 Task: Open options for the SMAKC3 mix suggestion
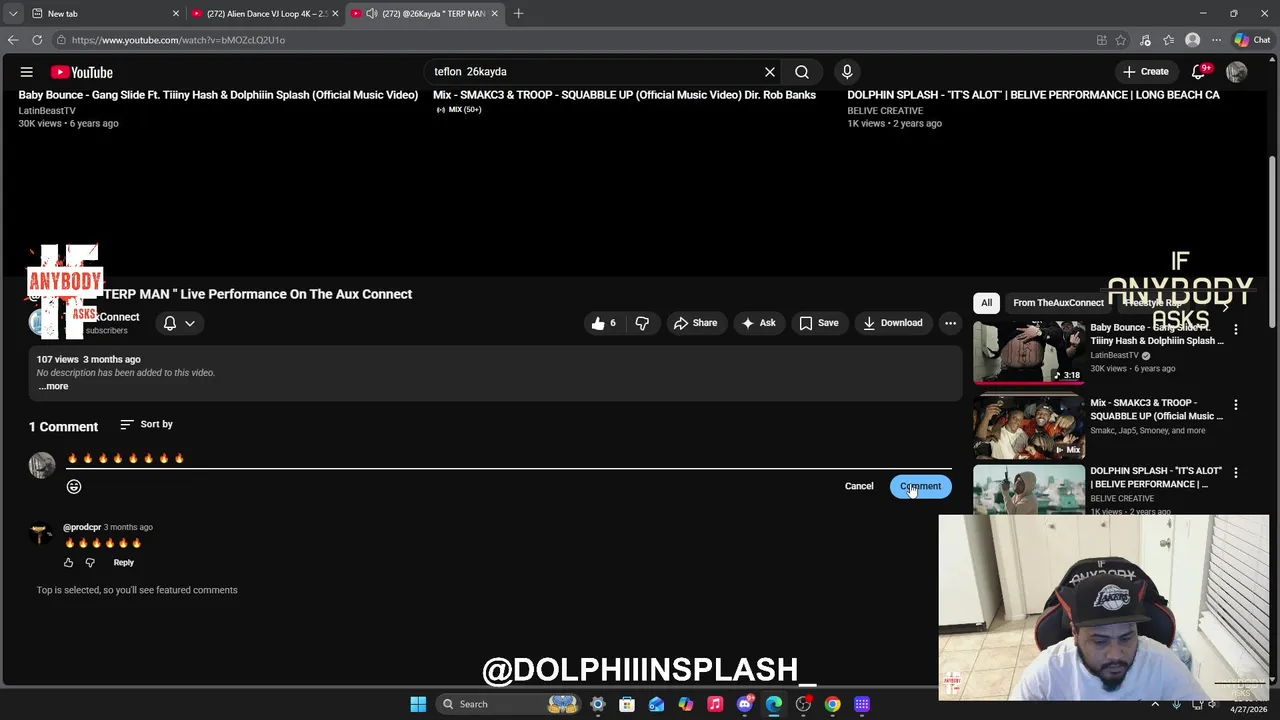[x=1236, y=405]
